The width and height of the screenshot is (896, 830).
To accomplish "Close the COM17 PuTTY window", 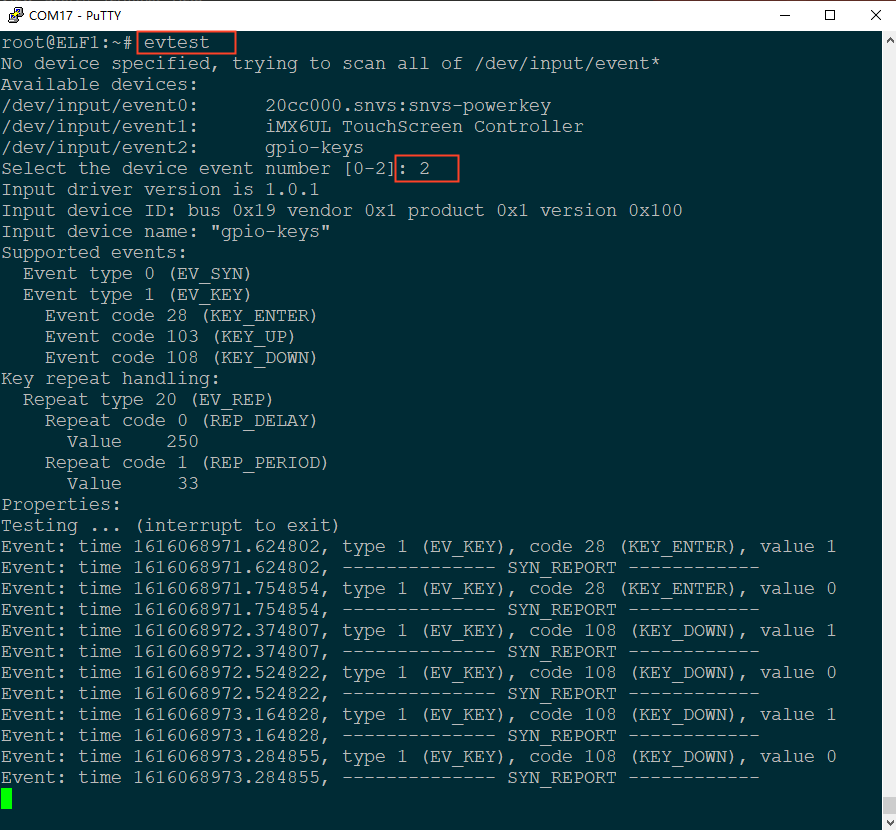I will pyautogui.click(x=875, y=15).
